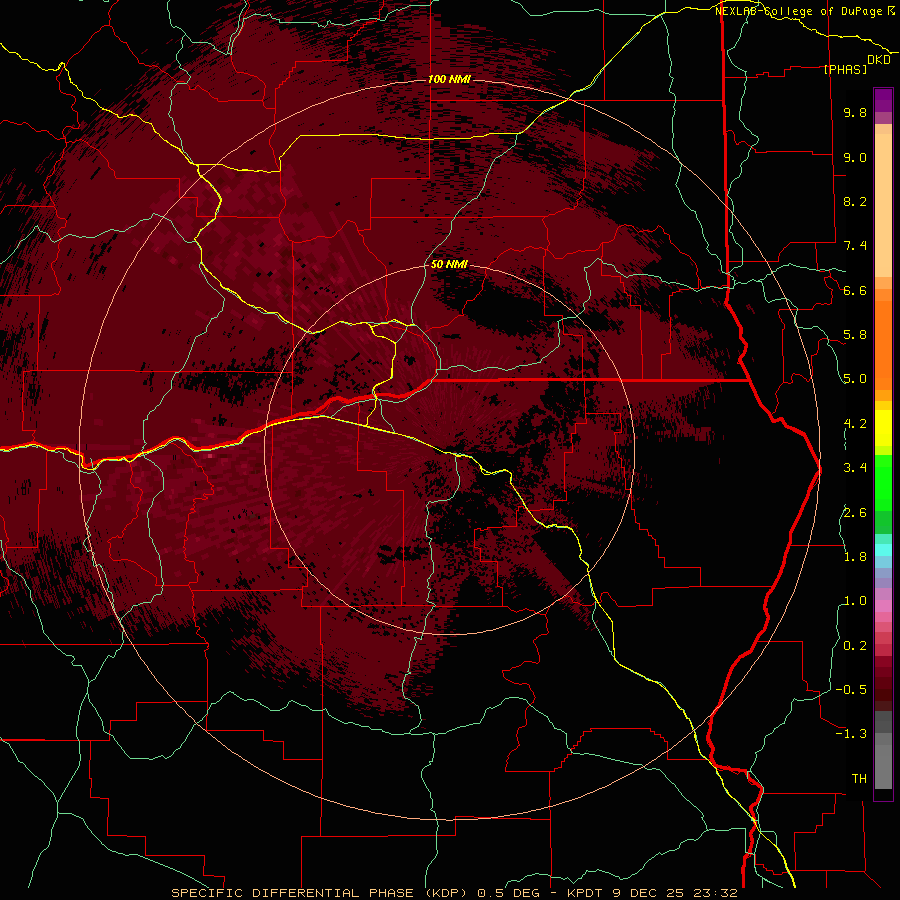Click the 4.2 legend value
900x900 pixels.
(x=855, y=424)
